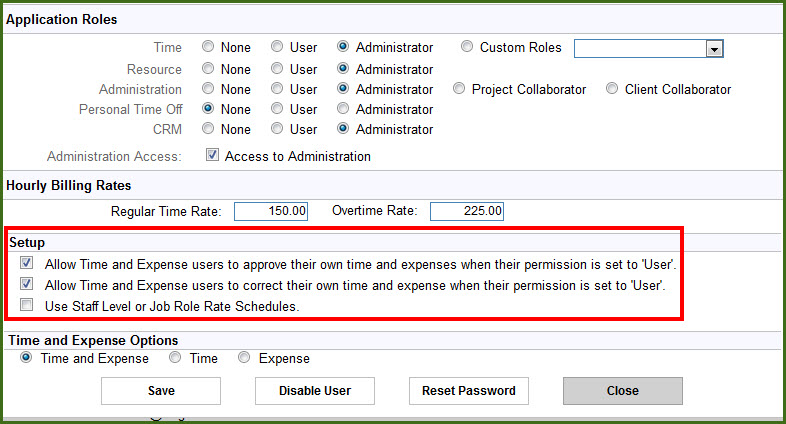Select Project Collaborator radio option
This screenshot has height=424, width=786.
pos(459,89)
